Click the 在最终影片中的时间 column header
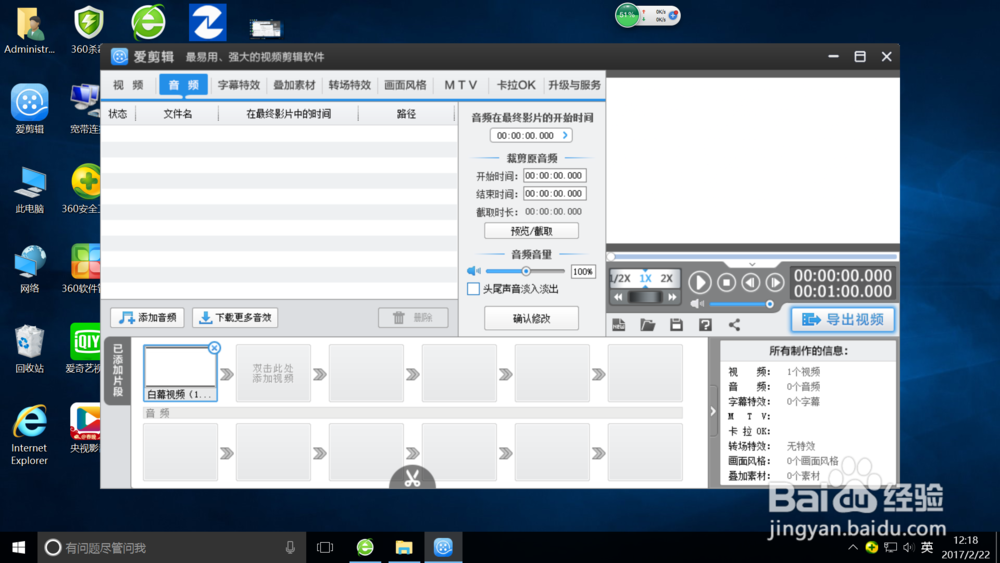Viewport: 1000px width, 563px height. 288,114
